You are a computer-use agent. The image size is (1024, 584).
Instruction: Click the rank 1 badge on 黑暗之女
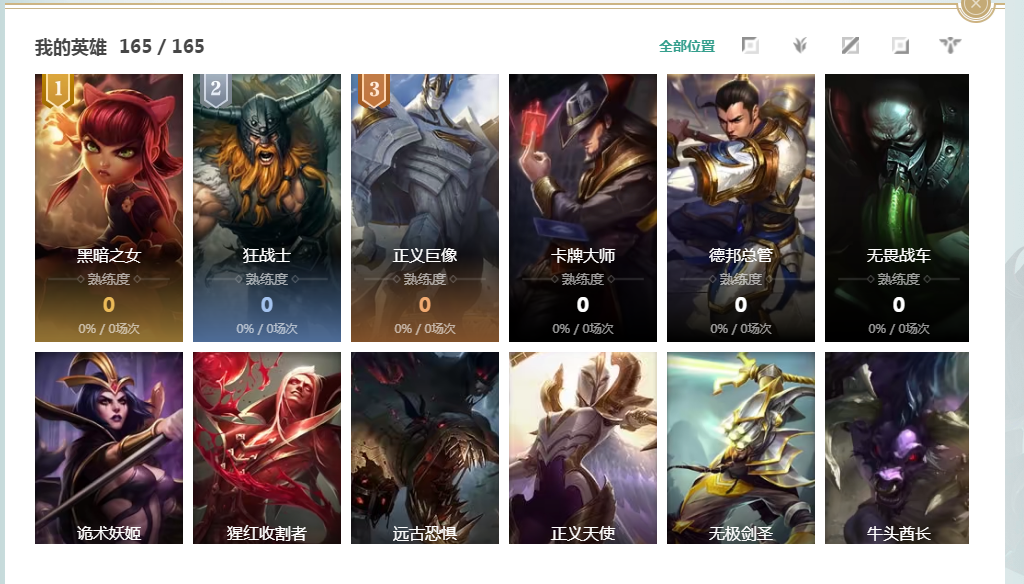[x=58, y=90]
